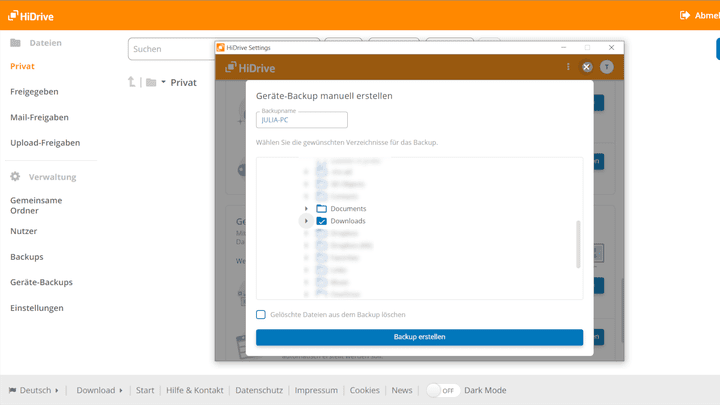
Task: Open the Download dropdown in the footer
Action: [x=100, y=390]
